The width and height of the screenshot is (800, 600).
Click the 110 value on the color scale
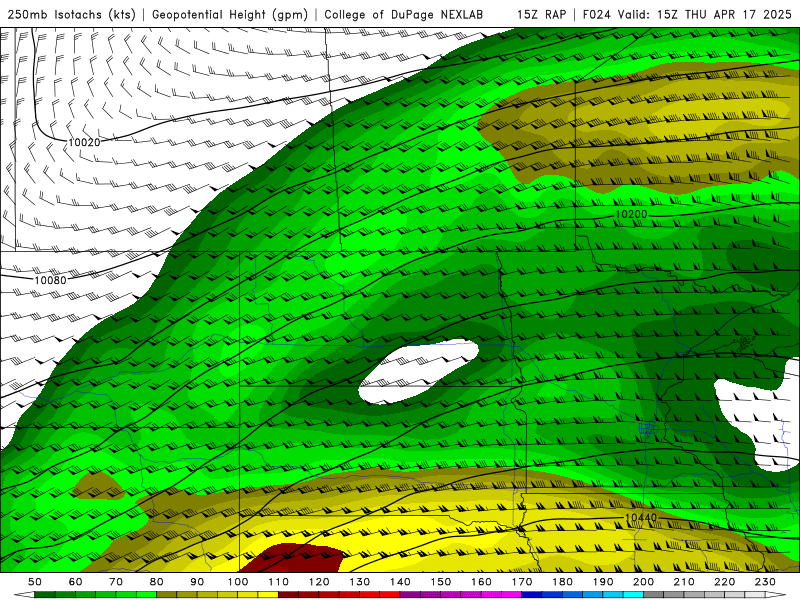click(279, 582)
